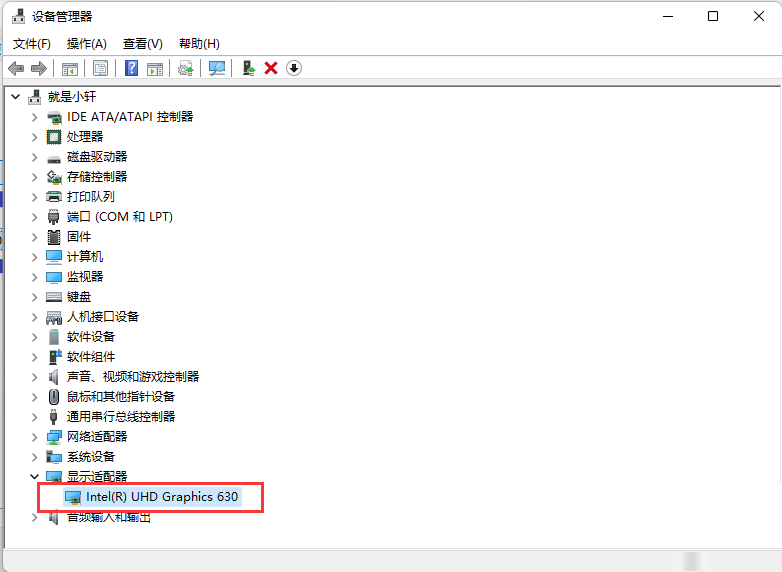Click the Forward arrow toolbar icon
This screenshot has height=572, width=782.
point(38,68)
